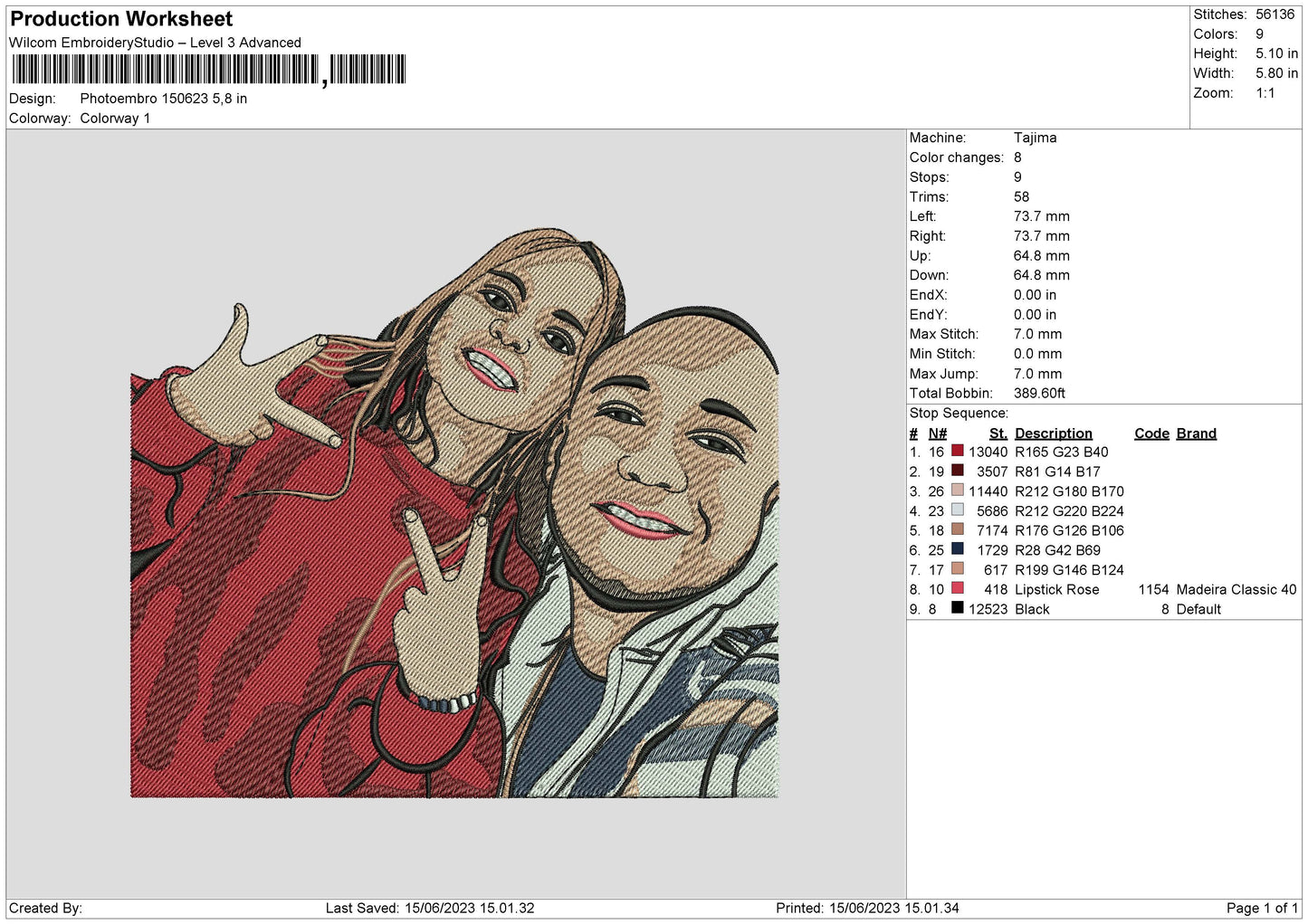1308x924 pixels.
Task: Click the 'Stop Sequence:' heading
Action: [x=959, y=414]
